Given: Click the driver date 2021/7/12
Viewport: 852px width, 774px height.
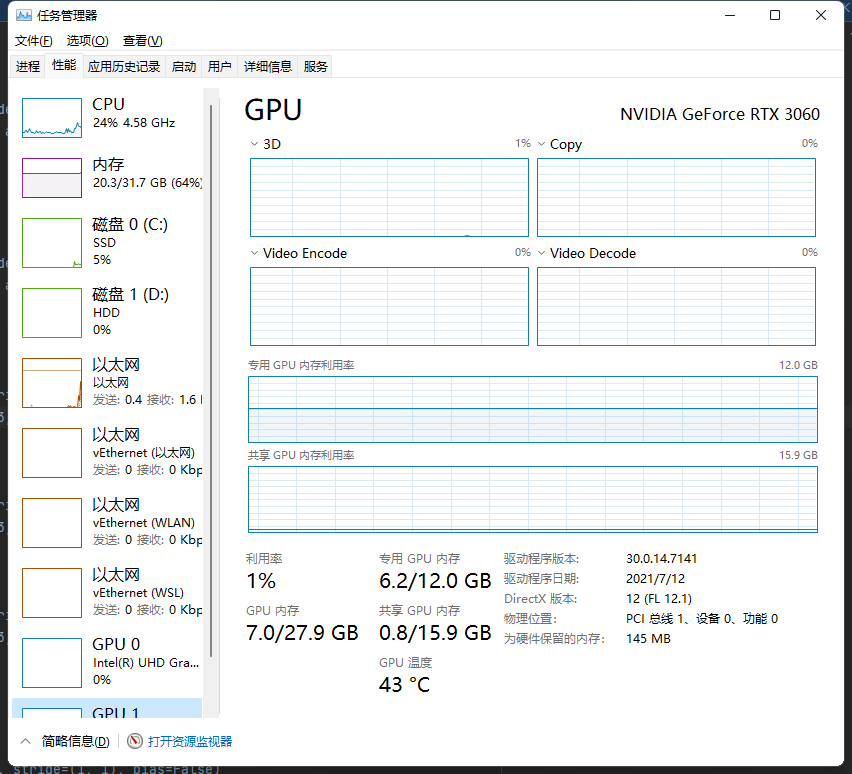Looking at the screenshot, I should pos(655,579).
